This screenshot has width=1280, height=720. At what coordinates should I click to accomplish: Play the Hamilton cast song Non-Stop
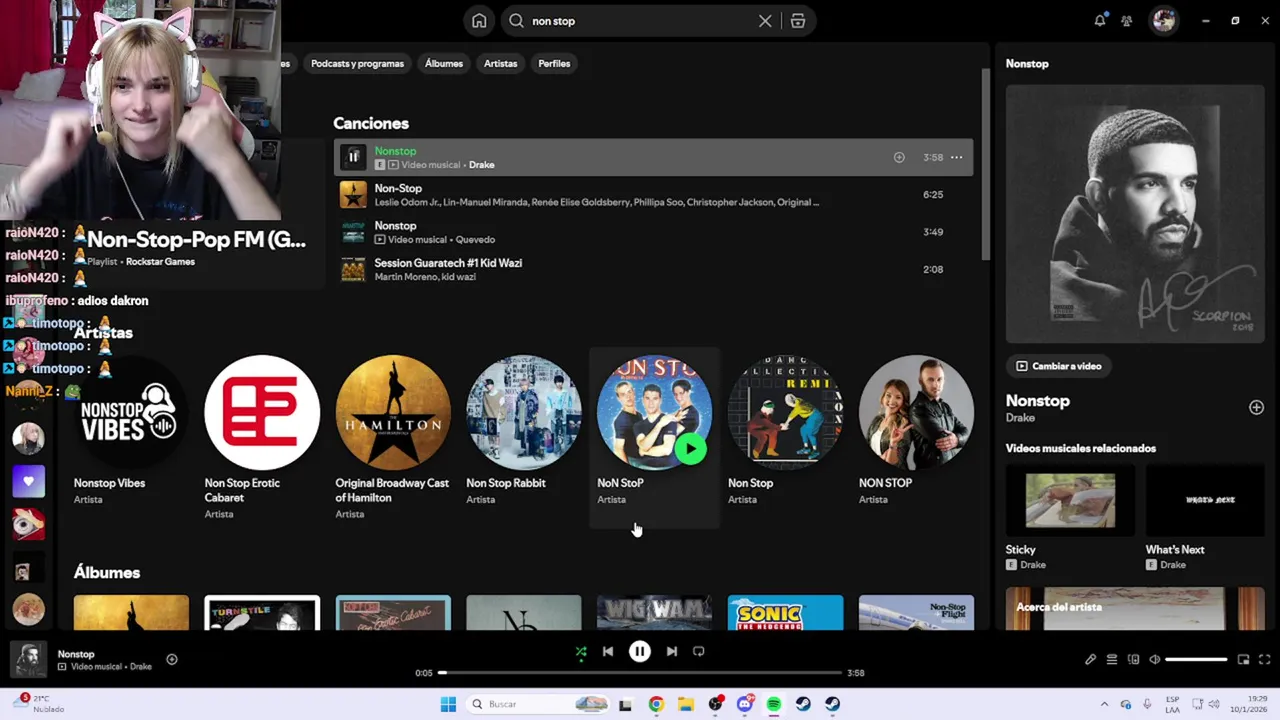(353, 195)
